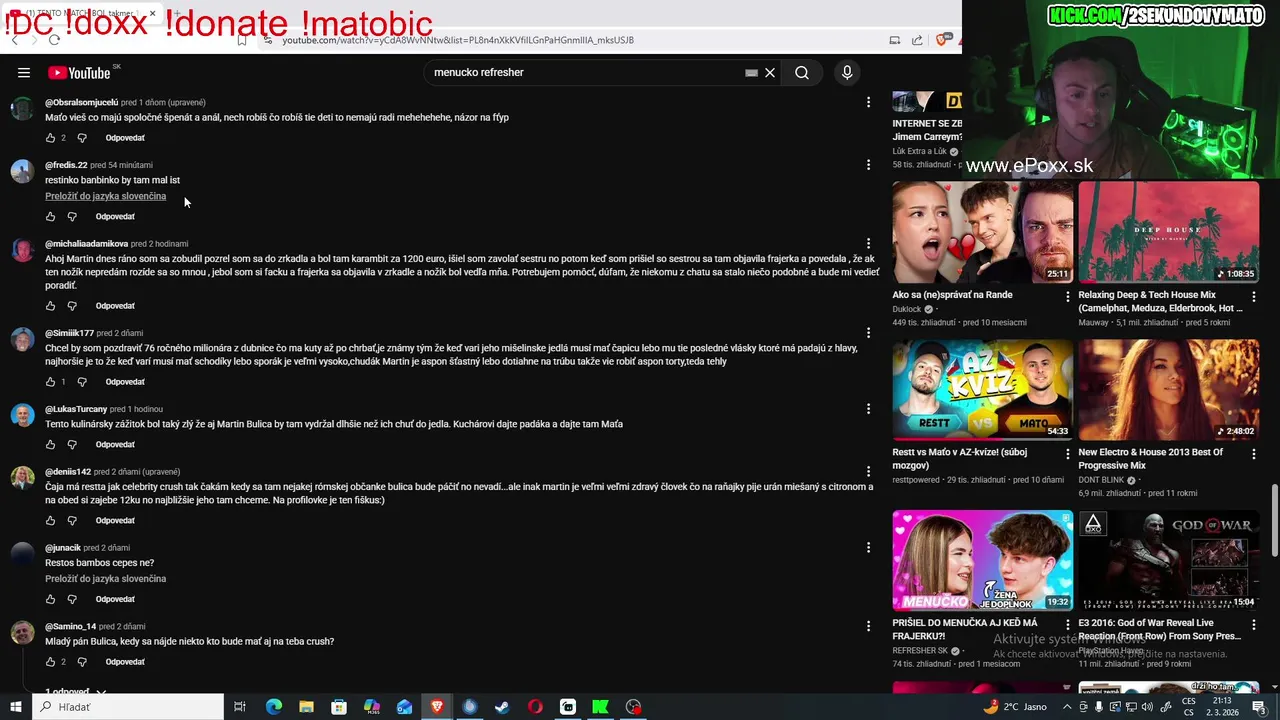Viewport: 1280px width, 720px height.
Task: Open the Relaxing Deep House mix thumbnail
Action: (x=1168, y=232)
